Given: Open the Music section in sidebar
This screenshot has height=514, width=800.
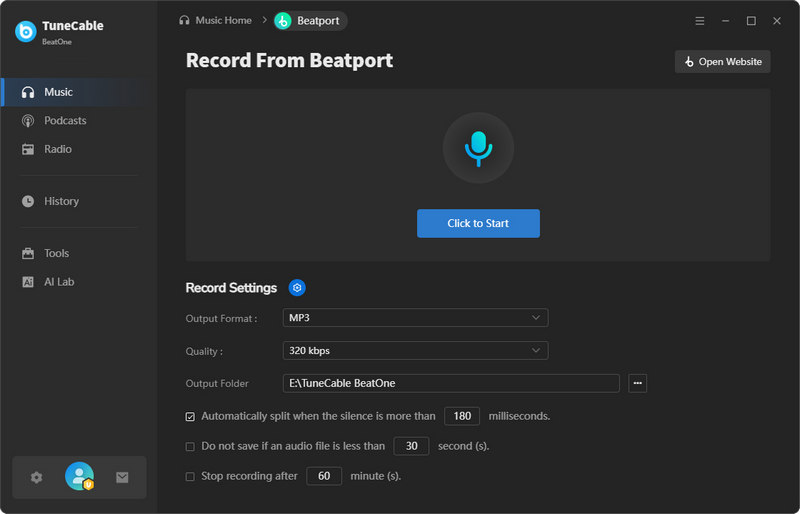Looking at the screenshot, I should tap(79, 92).
